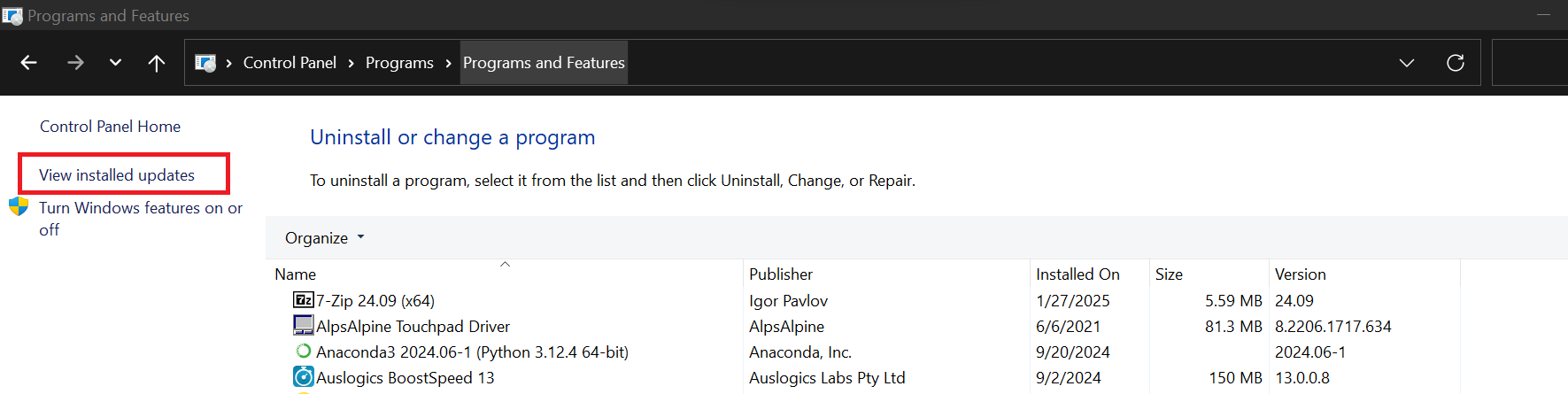Screen dimensions: 1568x394
Task: Click the Anaconda3 program icon
Action: 303,352
